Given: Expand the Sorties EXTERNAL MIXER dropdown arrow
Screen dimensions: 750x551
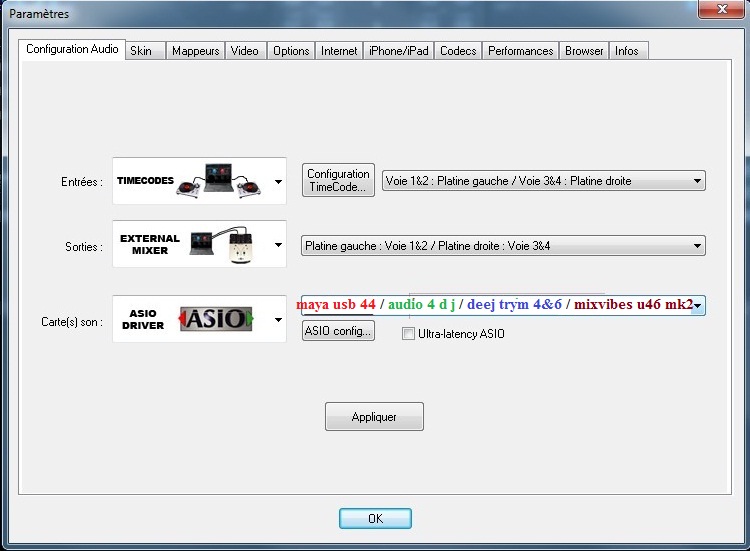Looking at the screenshot, I should pos(278,245).
